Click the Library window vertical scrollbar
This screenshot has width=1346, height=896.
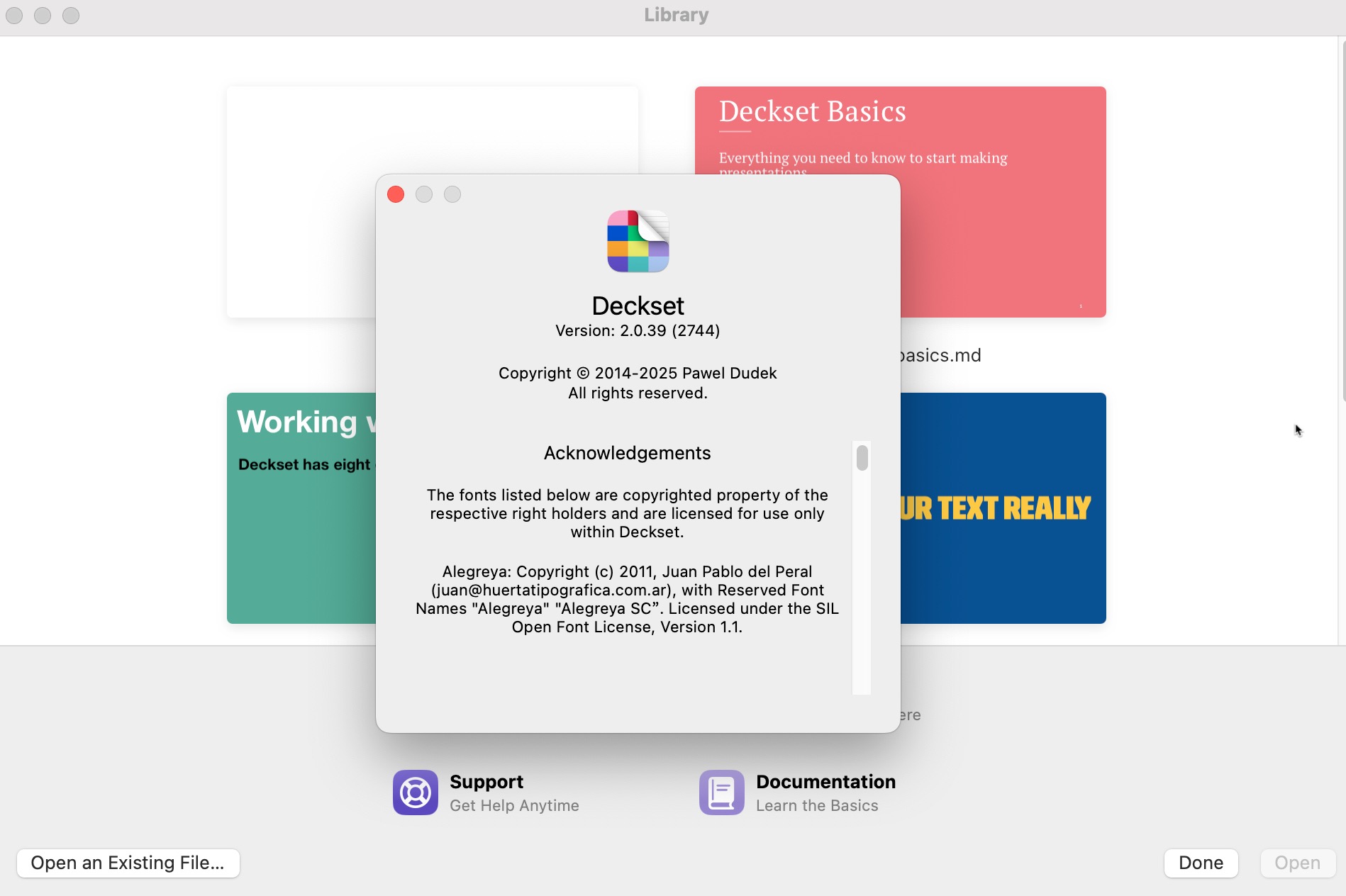(x=1342, y=220)
